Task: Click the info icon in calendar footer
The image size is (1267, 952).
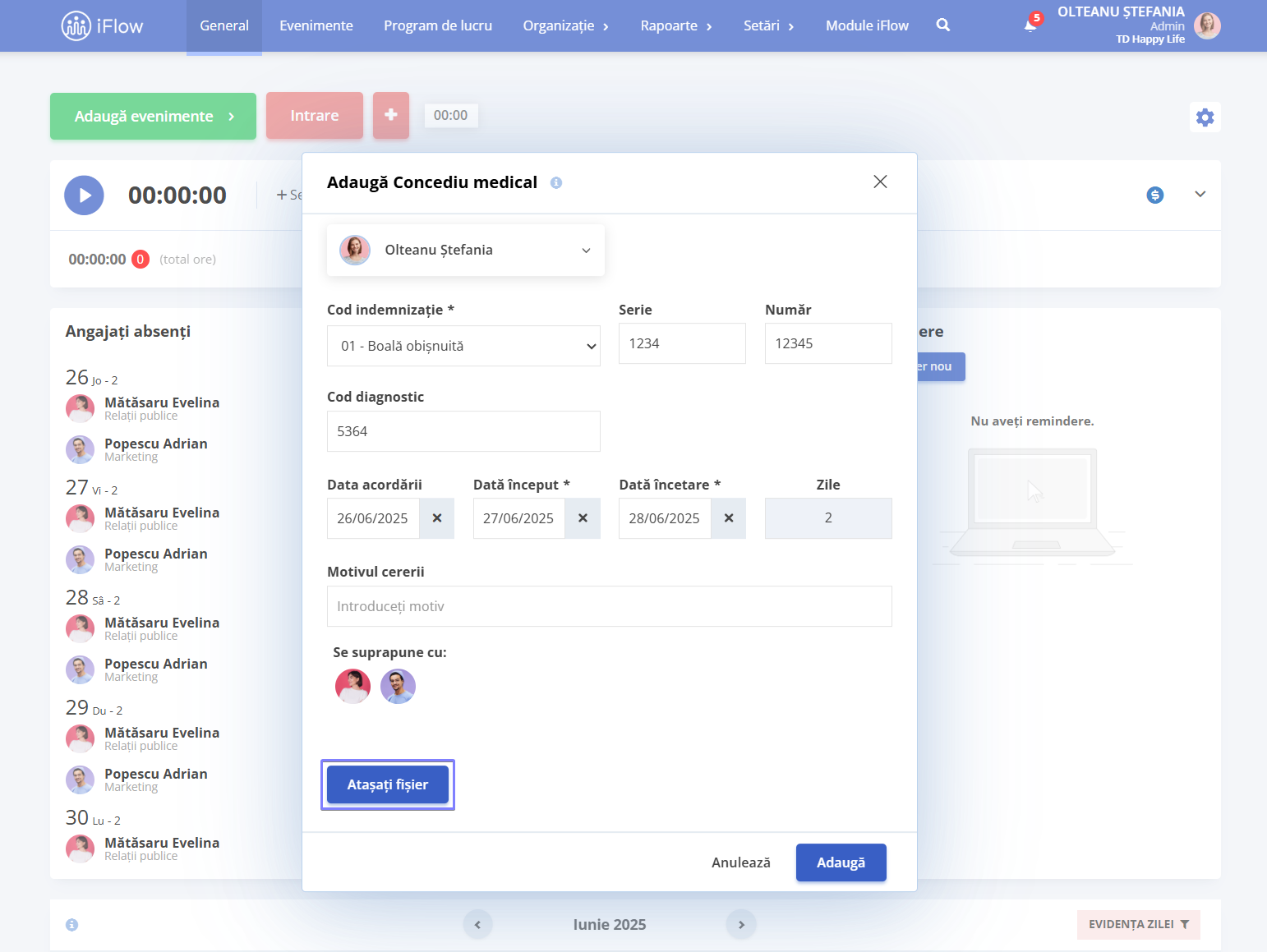Action: (72, 925)
